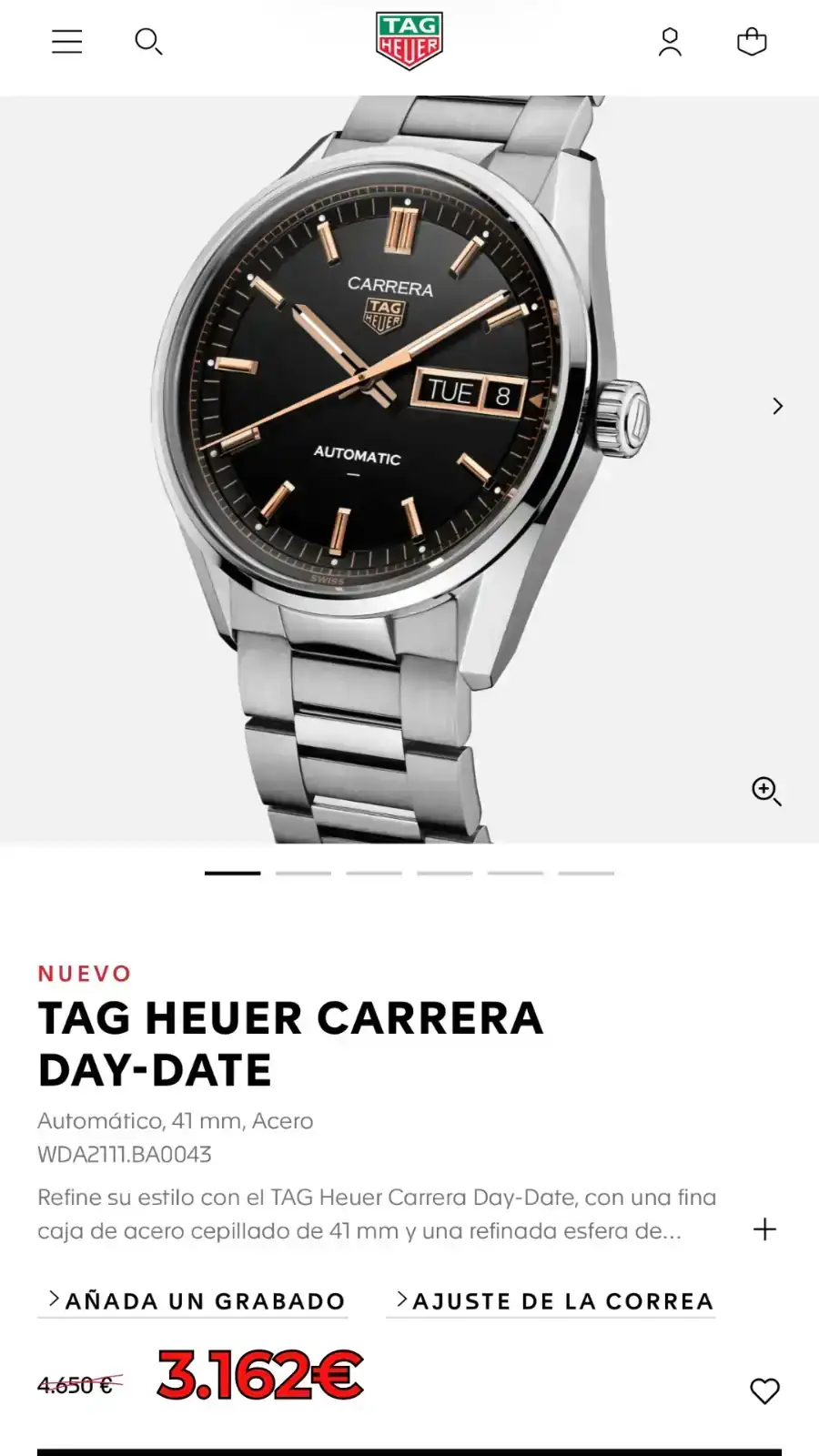
Task: Open the hamburger navigation menu
Action: click(x=66, y=42)
